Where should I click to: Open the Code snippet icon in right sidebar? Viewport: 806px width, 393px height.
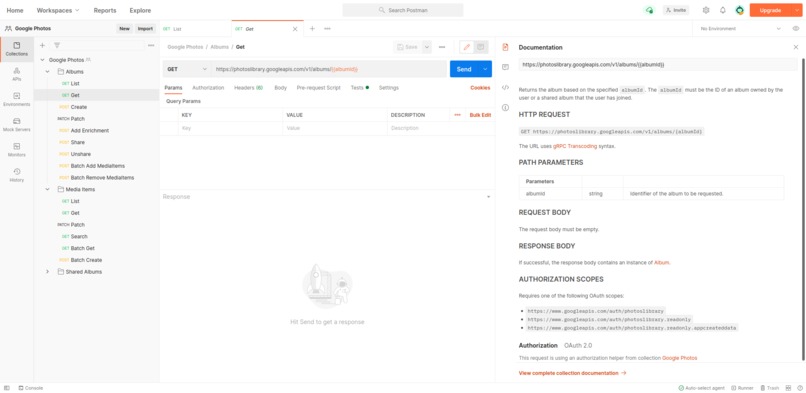pyautogui.click(x=505, y=87)
